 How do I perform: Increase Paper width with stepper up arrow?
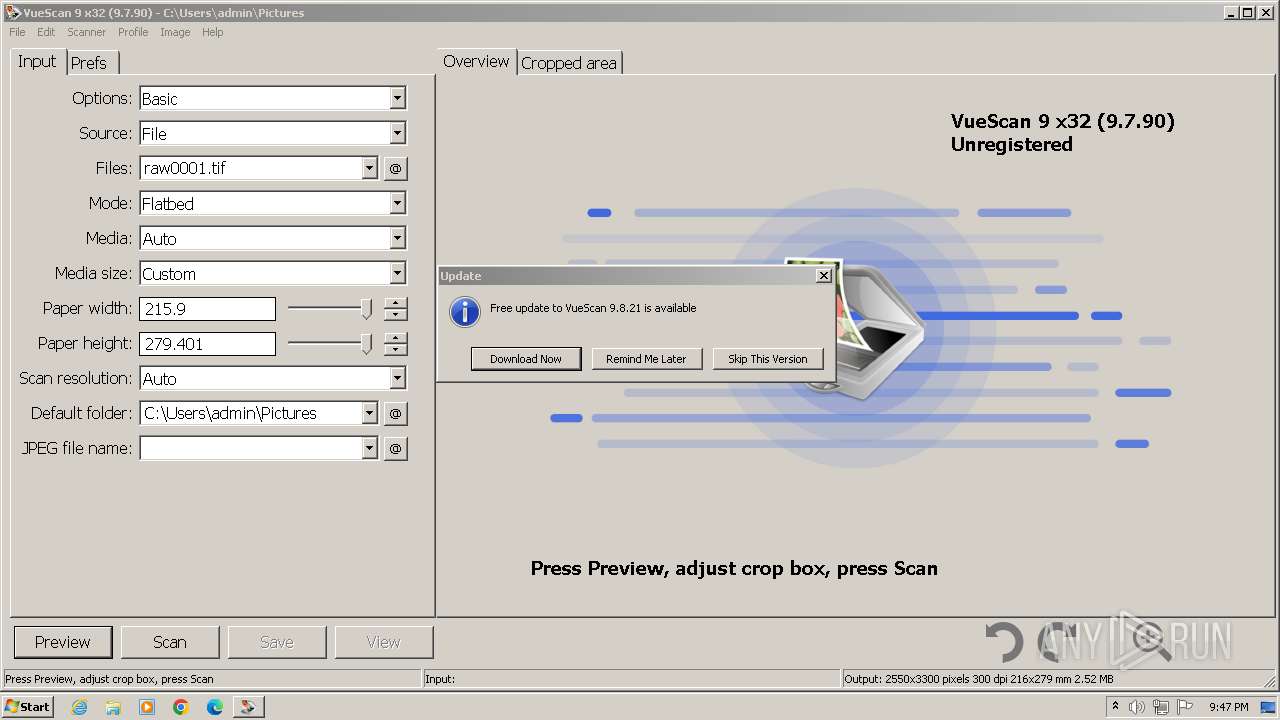click(396, 303)
